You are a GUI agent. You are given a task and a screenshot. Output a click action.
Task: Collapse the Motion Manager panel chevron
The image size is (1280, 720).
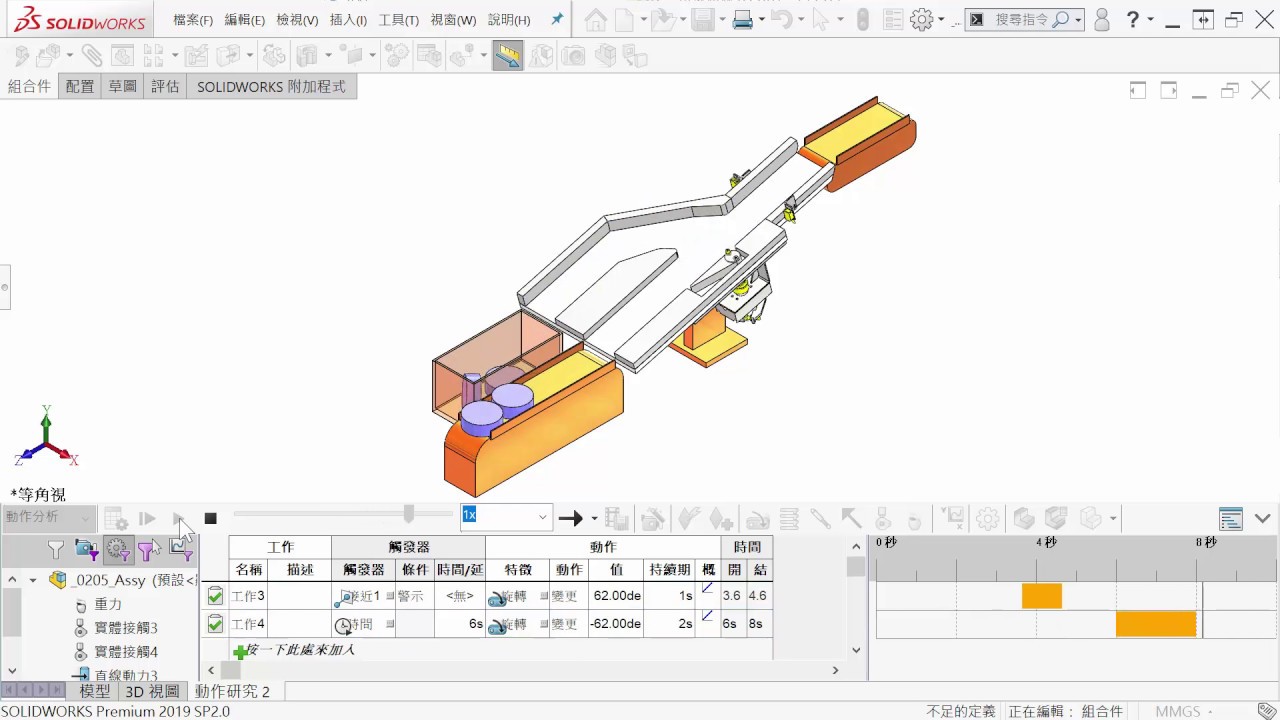(x=1262, y=518)
